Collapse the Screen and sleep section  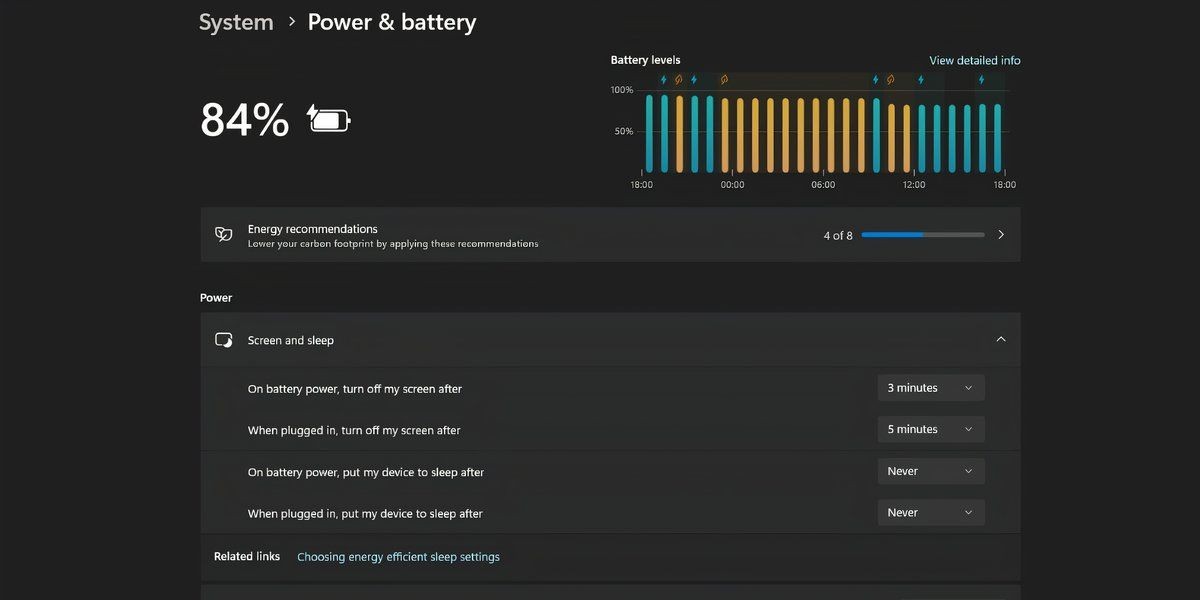point(1001,340)
